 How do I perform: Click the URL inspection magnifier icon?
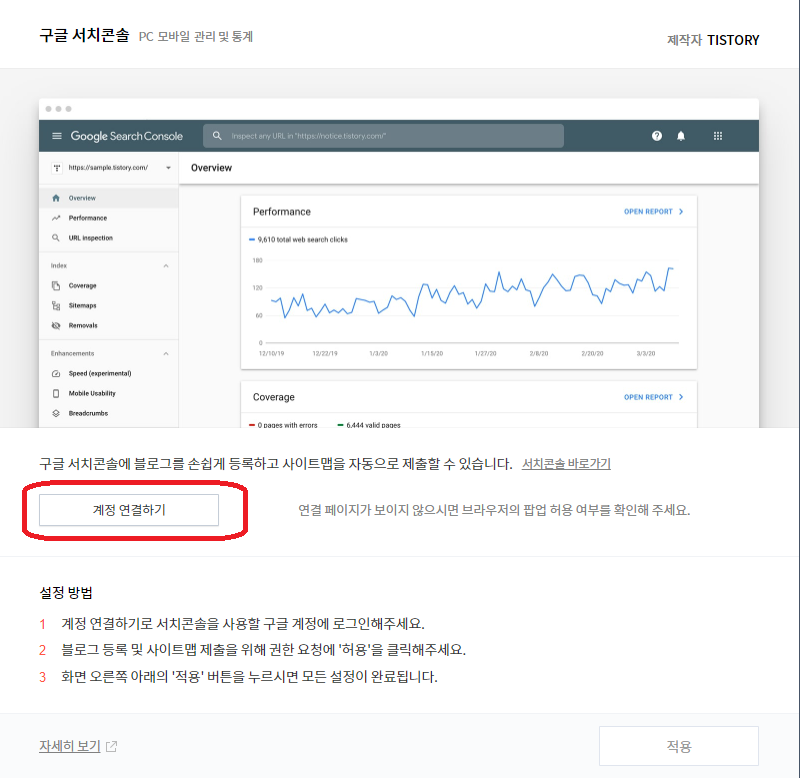[56, 238]
